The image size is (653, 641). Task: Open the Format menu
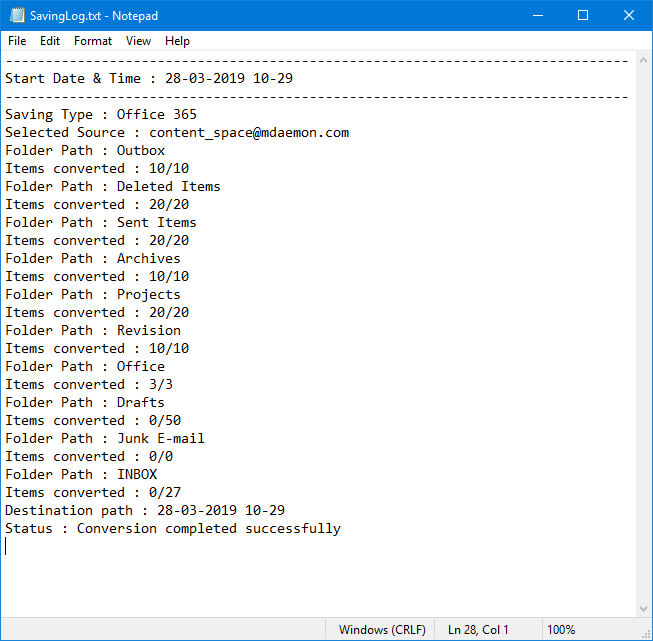pyautogui.click(x=93, y=41)
